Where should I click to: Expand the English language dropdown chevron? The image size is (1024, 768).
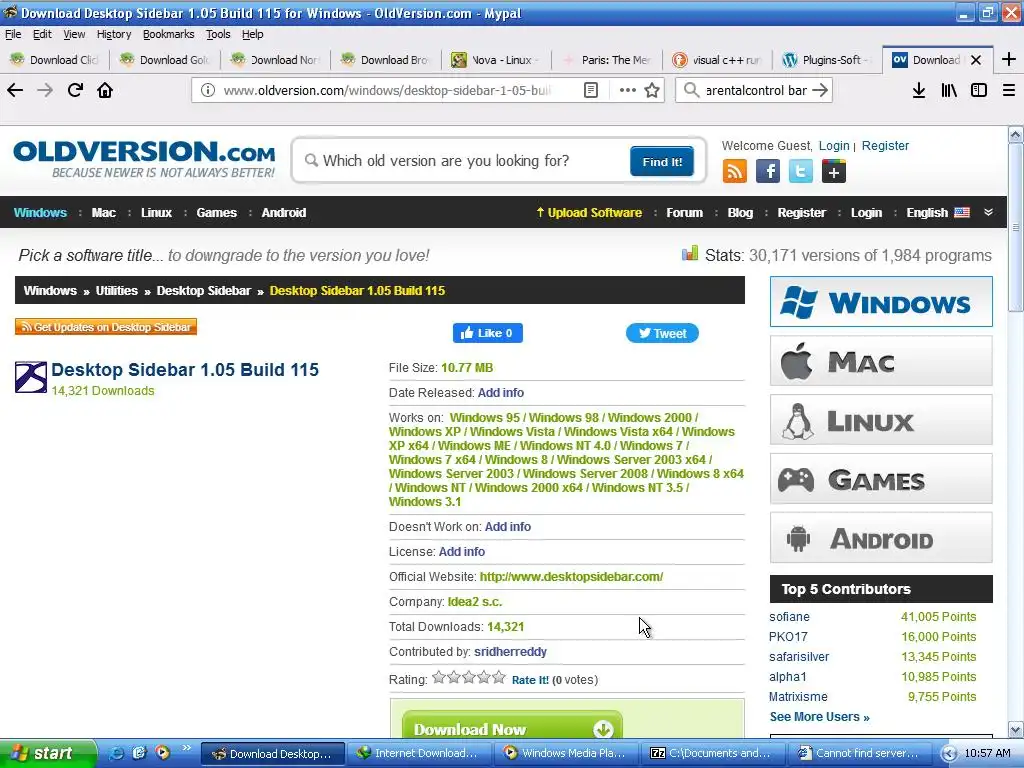point(988,212)
